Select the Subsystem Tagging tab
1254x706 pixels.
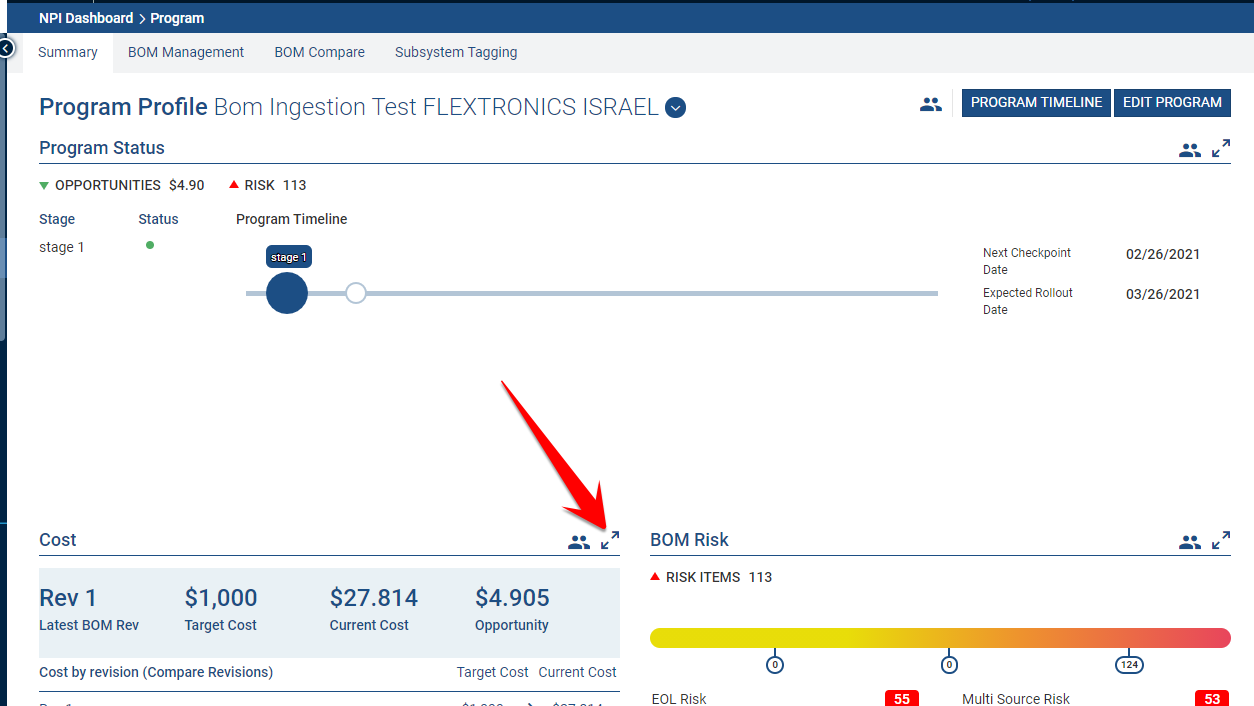click(456, 52)
